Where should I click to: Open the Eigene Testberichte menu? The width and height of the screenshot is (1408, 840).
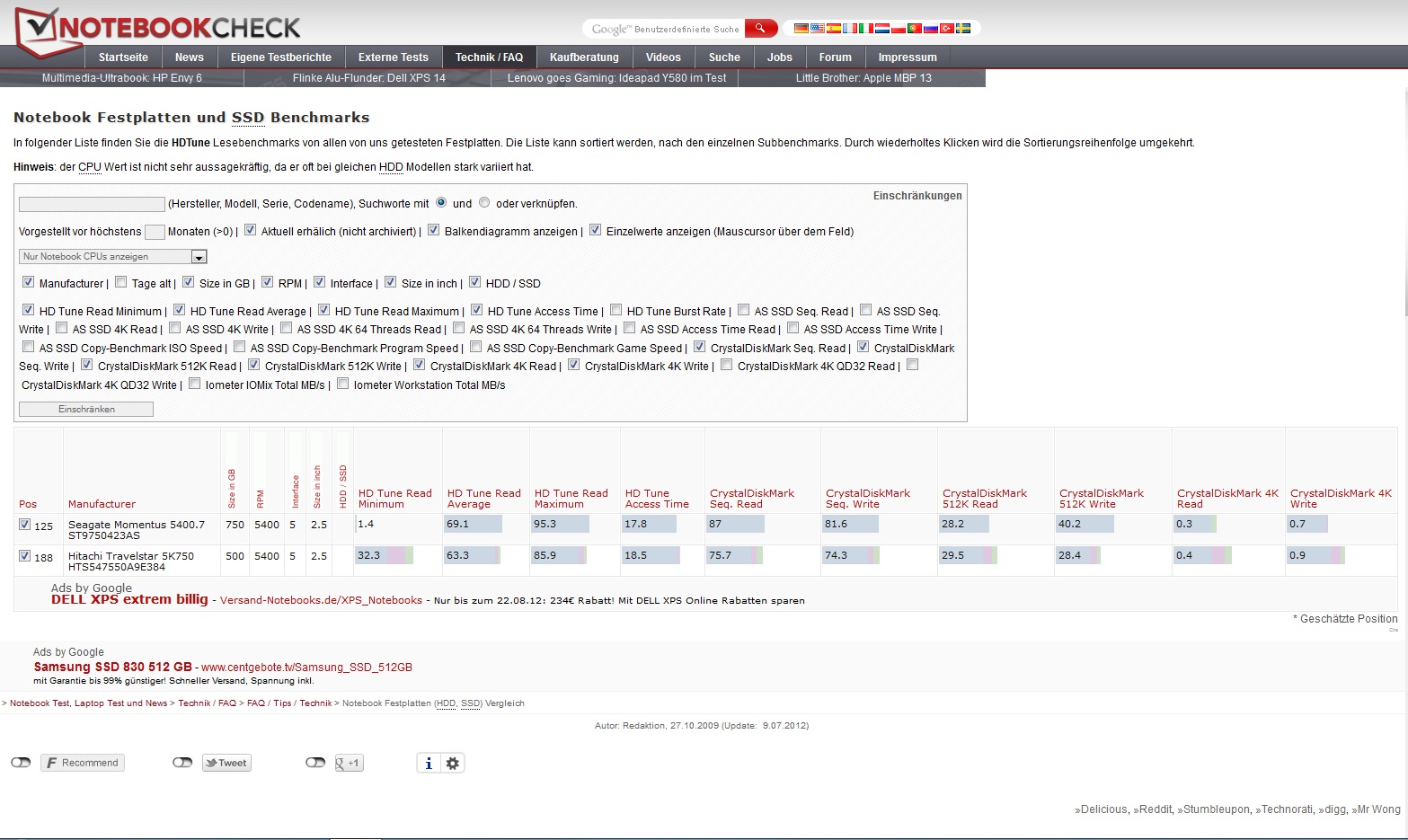pos(281,57)
